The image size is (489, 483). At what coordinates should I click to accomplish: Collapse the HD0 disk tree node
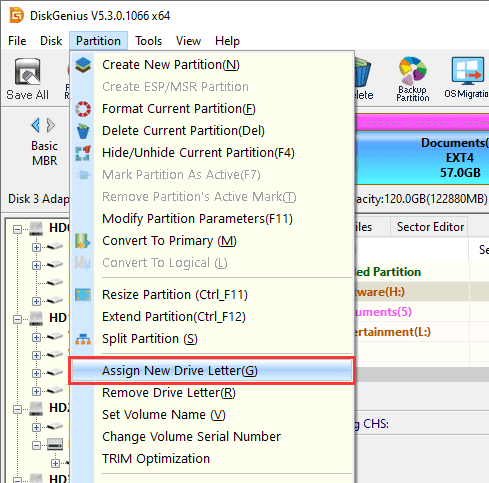pos(17,229)
